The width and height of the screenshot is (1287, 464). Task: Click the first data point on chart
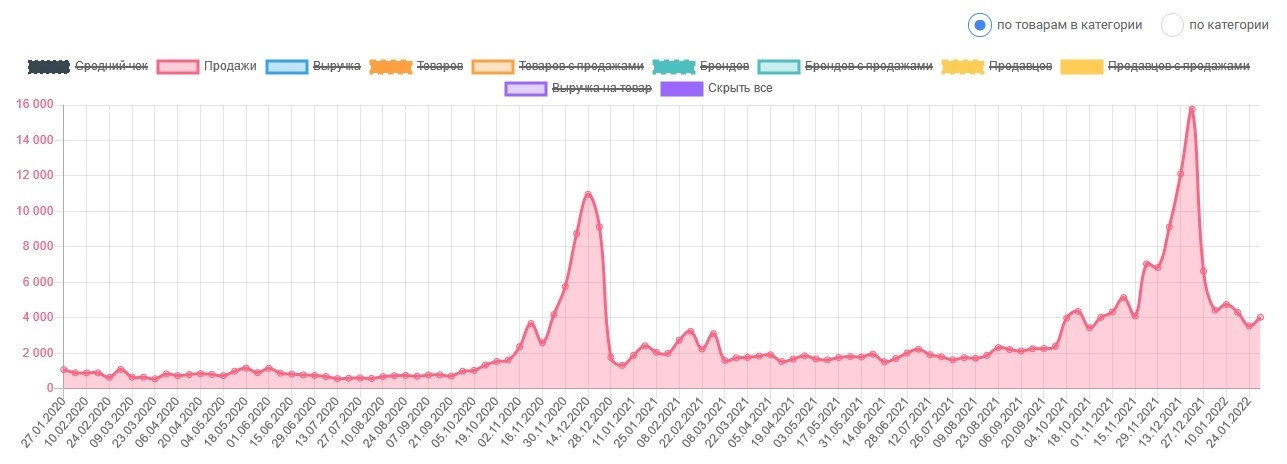pos(64,369)
